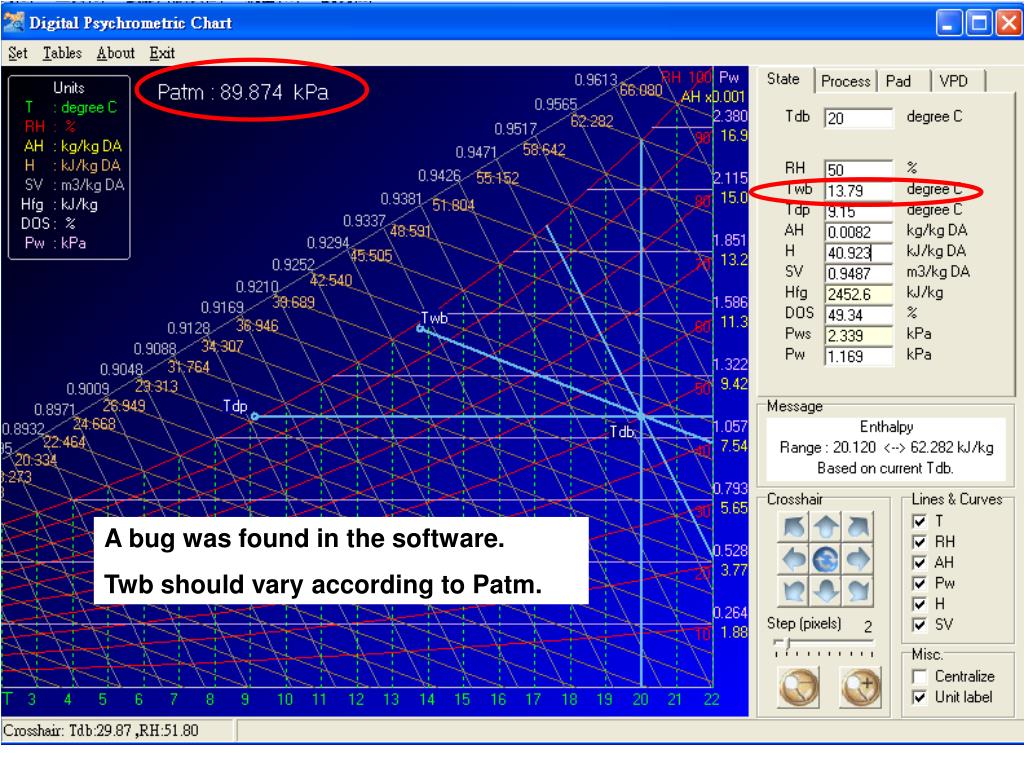The height and width of the screenshot is (768, 1024).
Task: Open the Tables menu
Action: coord(62,53)
